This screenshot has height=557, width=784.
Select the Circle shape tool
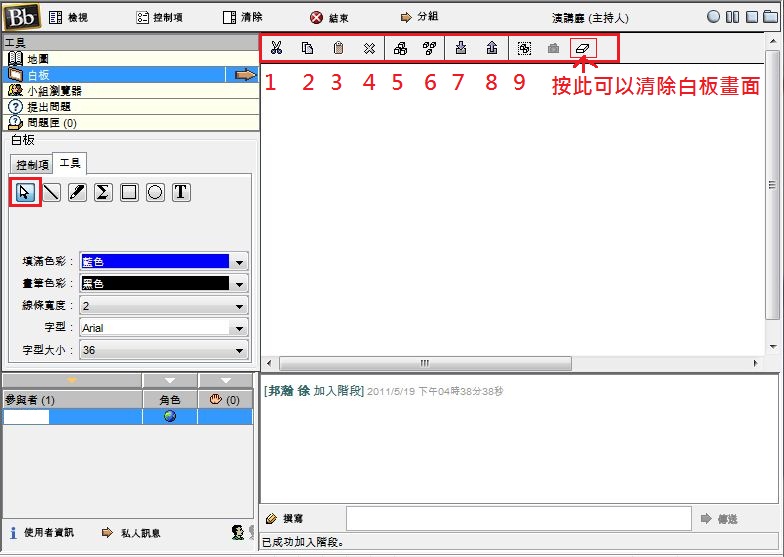pos(155,192)
